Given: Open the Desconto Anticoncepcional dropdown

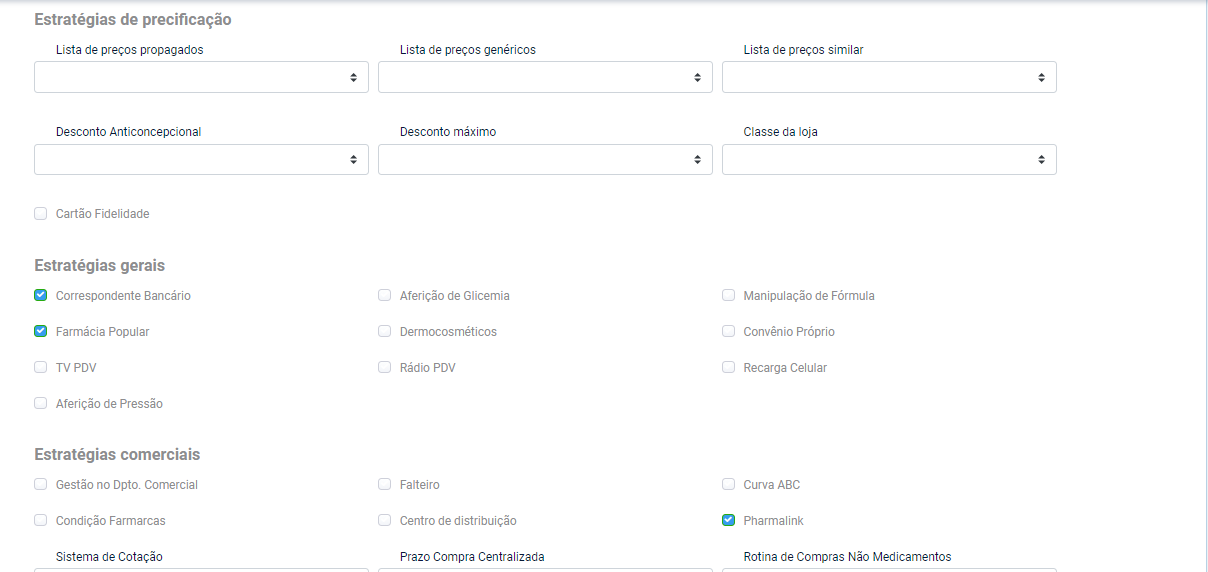Looking at the screenshot, I should pos(201,159).
